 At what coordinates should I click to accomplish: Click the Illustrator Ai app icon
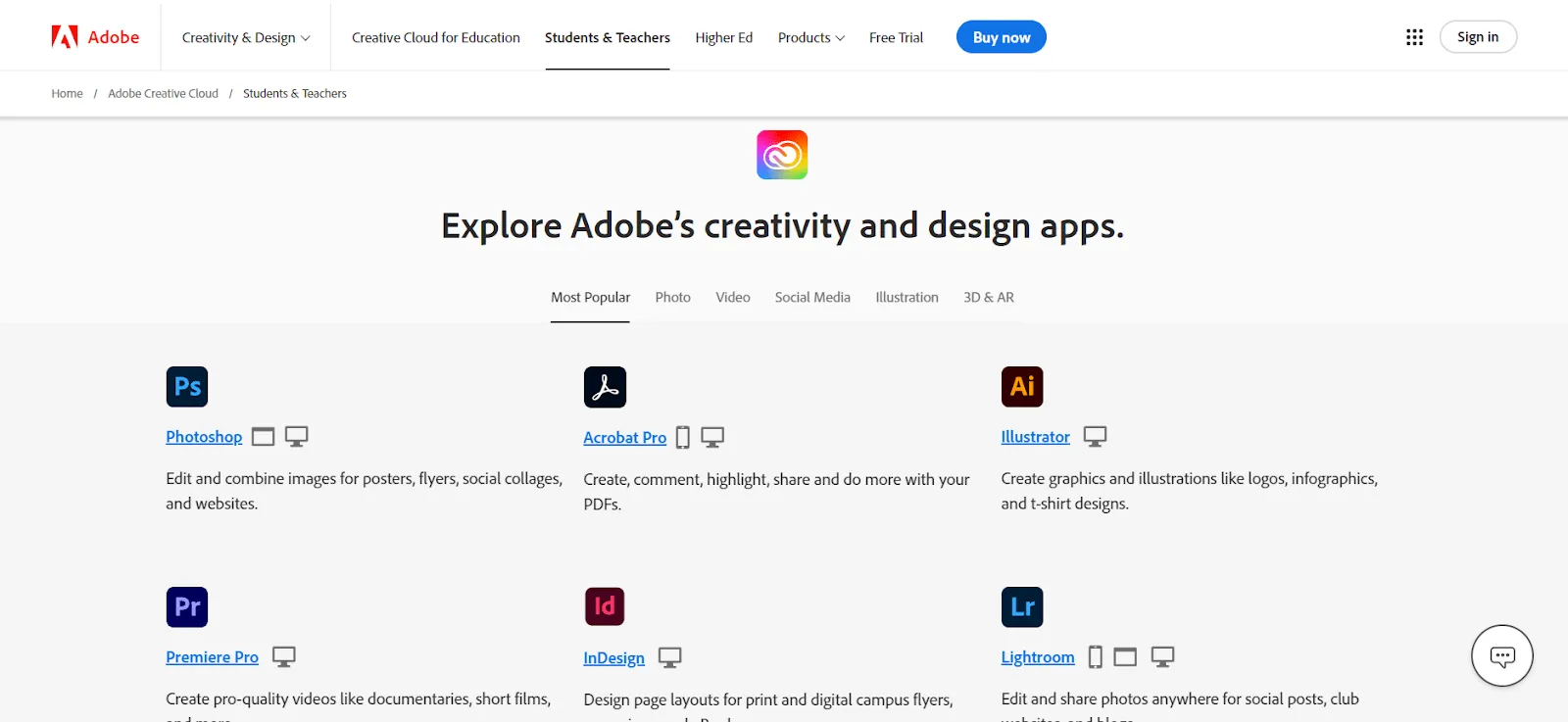(x=1022, y=386)
